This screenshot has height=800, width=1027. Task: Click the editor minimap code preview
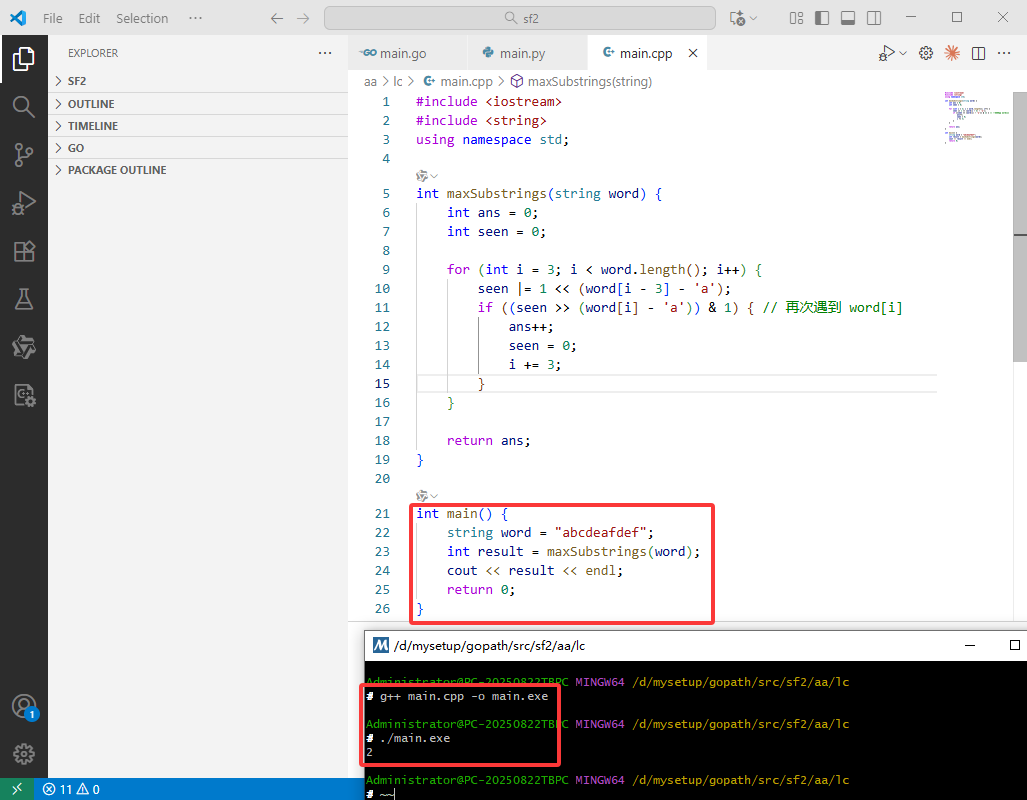977,118
